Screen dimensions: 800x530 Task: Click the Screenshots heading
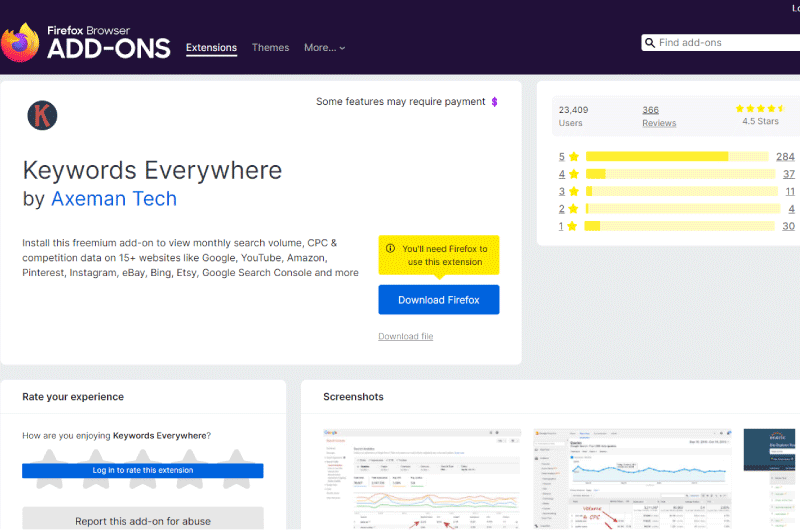(x=353, y=397)
